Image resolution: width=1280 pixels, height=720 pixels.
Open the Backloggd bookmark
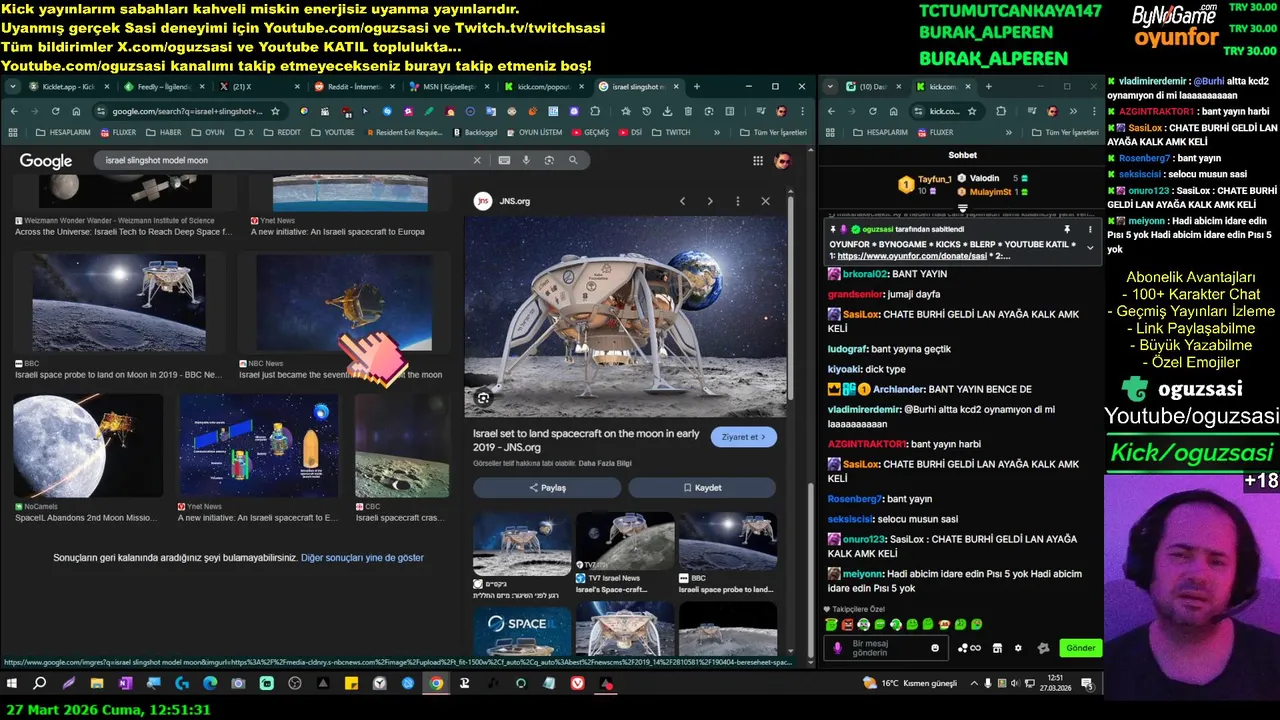tap(475, 132)
